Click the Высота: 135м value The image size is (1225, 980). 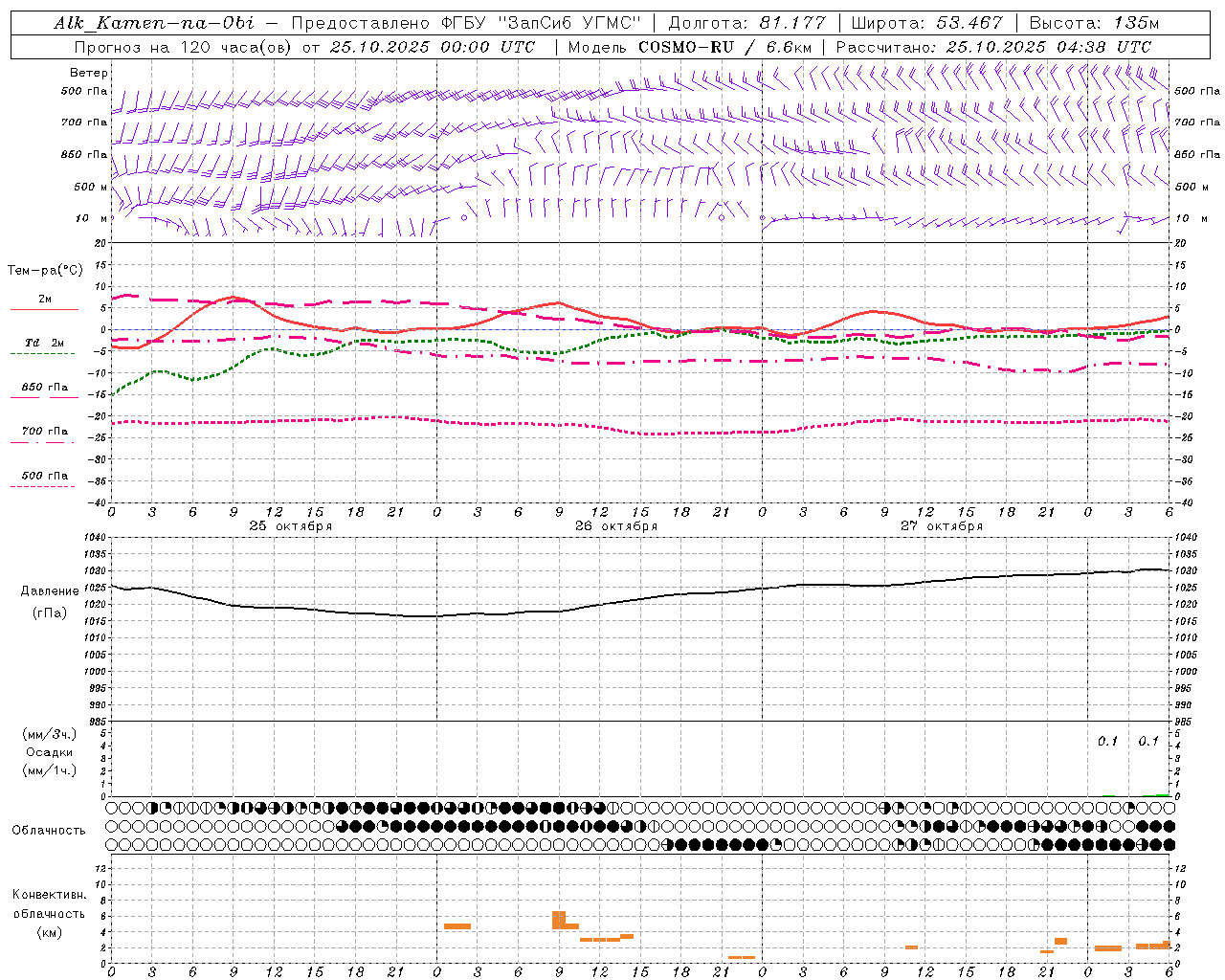point(1094,23)
